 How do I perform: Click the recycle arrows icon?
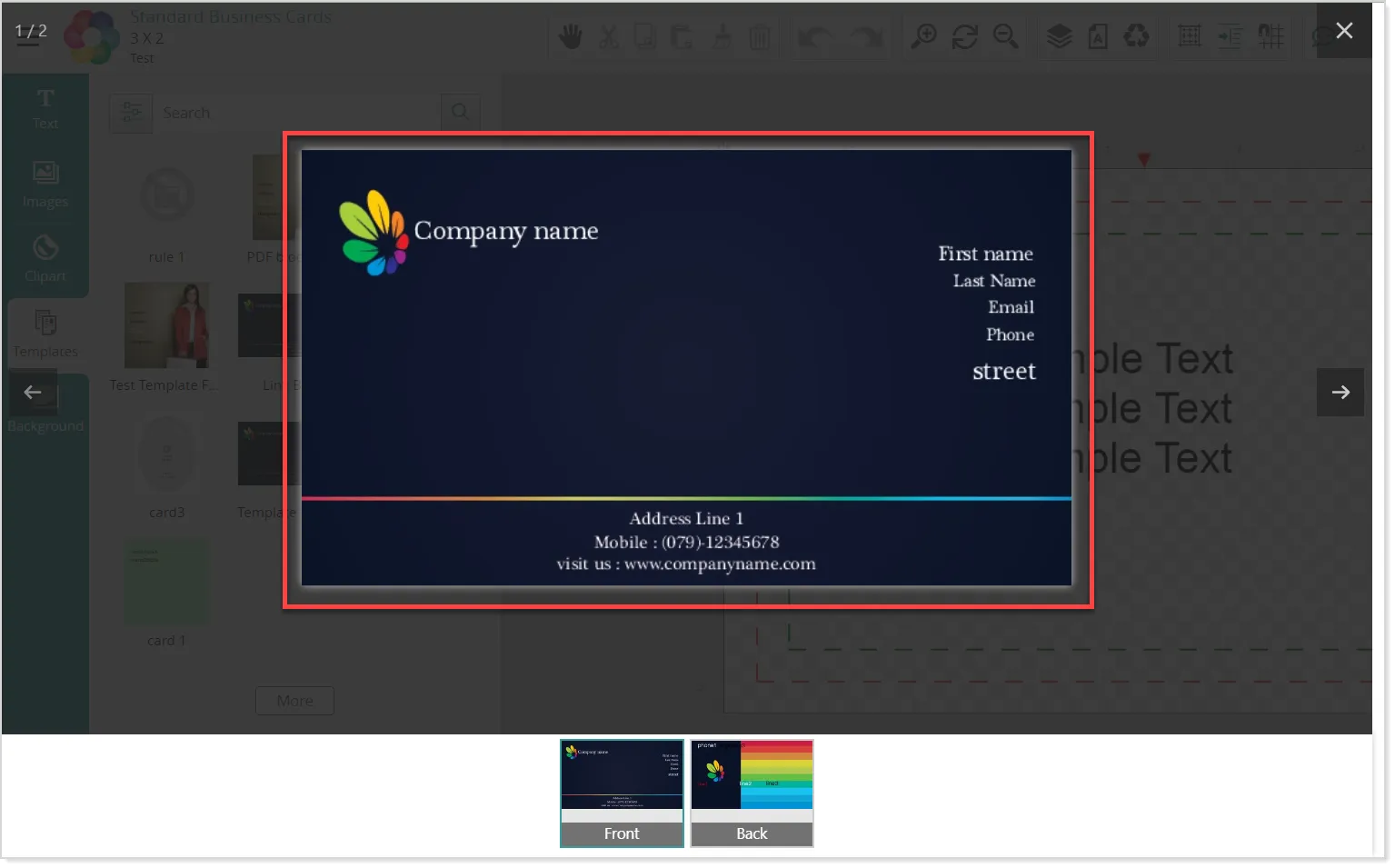pos(1136,36)
